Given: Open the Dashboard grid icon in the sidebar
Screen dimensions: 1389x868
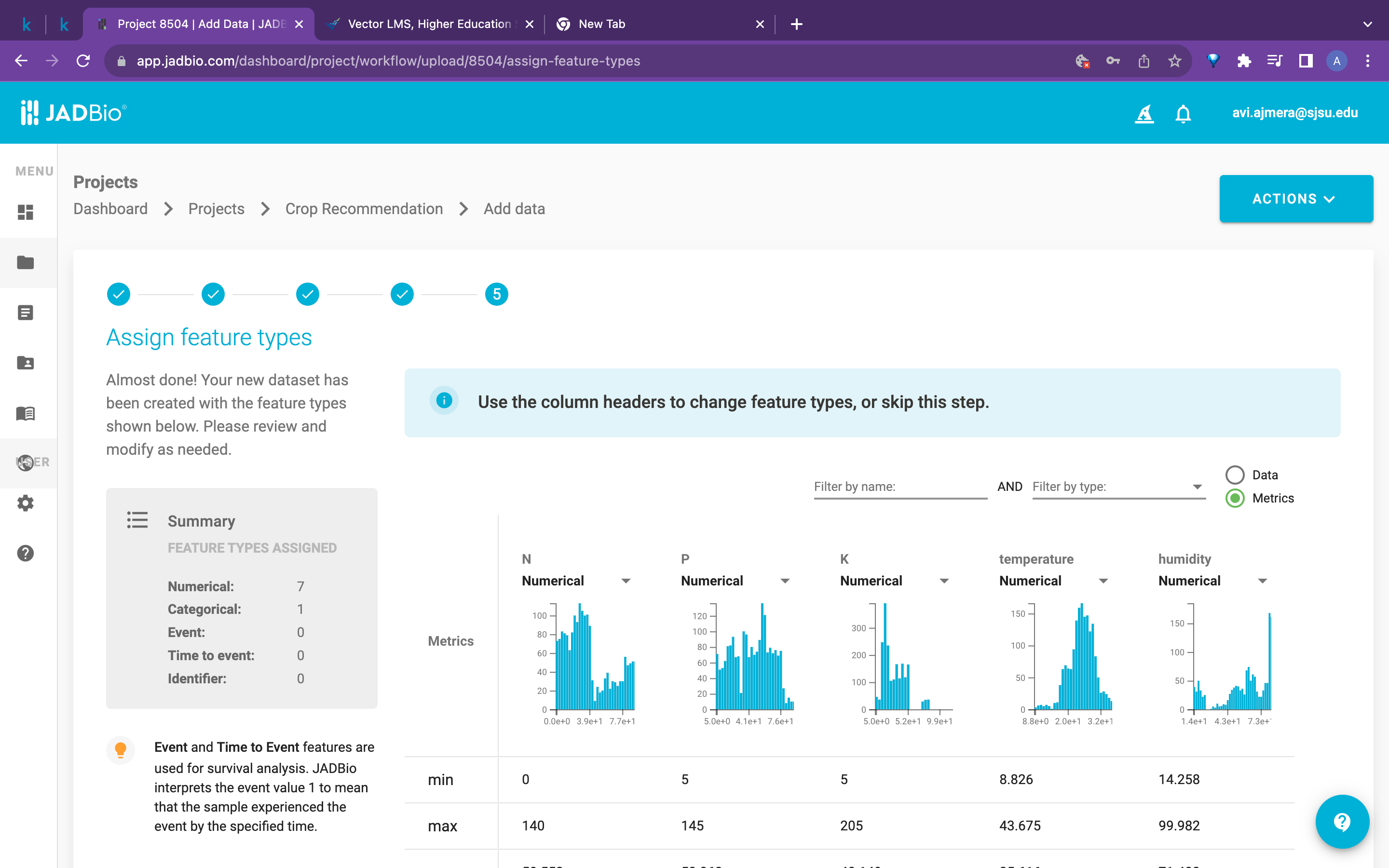Looking at the screenshot, I should coord(26,212).
